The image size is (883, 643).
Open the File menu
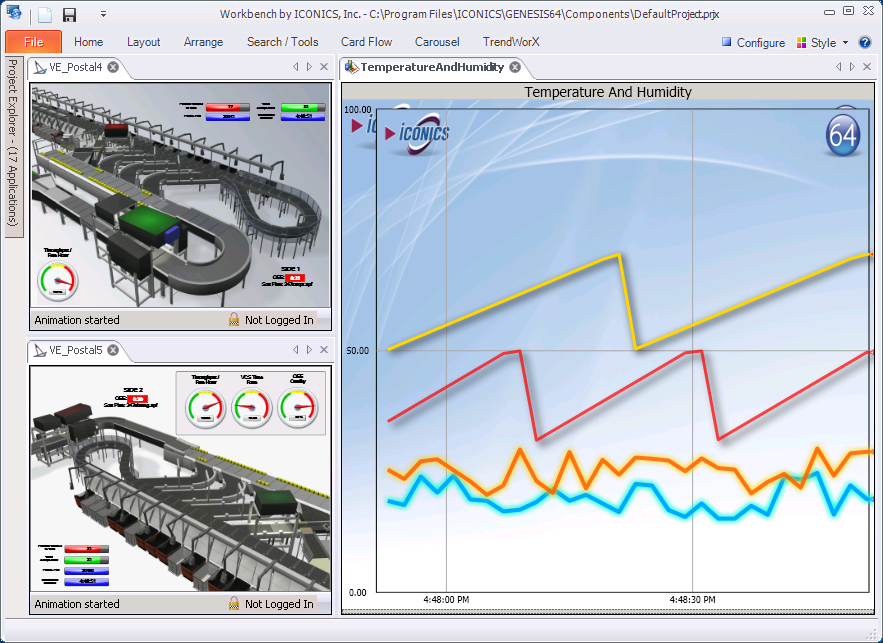pos(33,42)
